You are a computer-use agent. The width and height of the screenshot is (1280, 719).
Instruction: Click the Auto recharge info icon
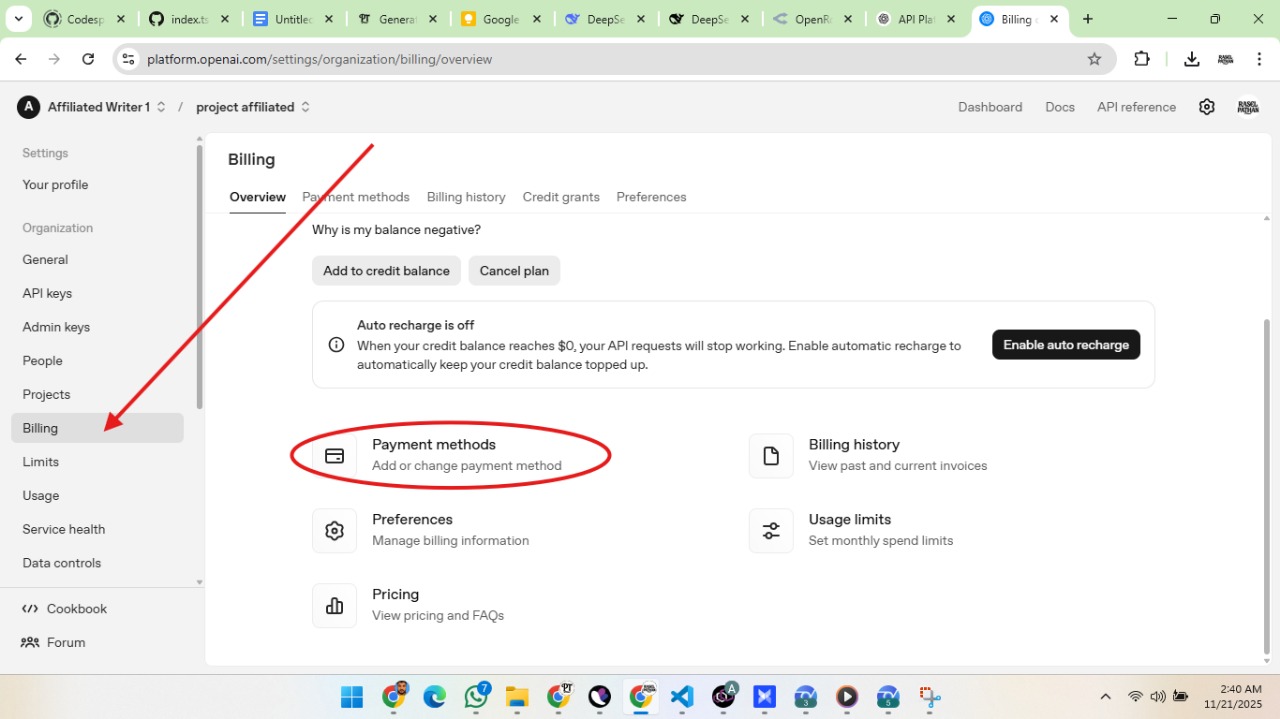(337, 345)
